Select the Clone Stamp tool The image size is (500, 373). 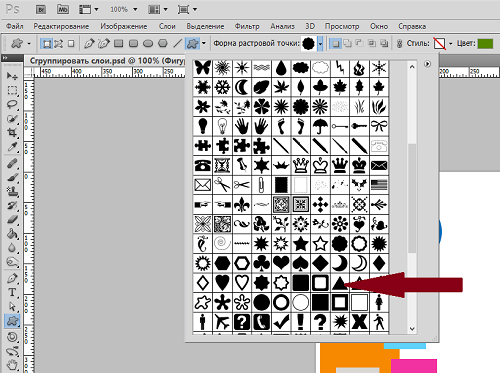point(12,192)
